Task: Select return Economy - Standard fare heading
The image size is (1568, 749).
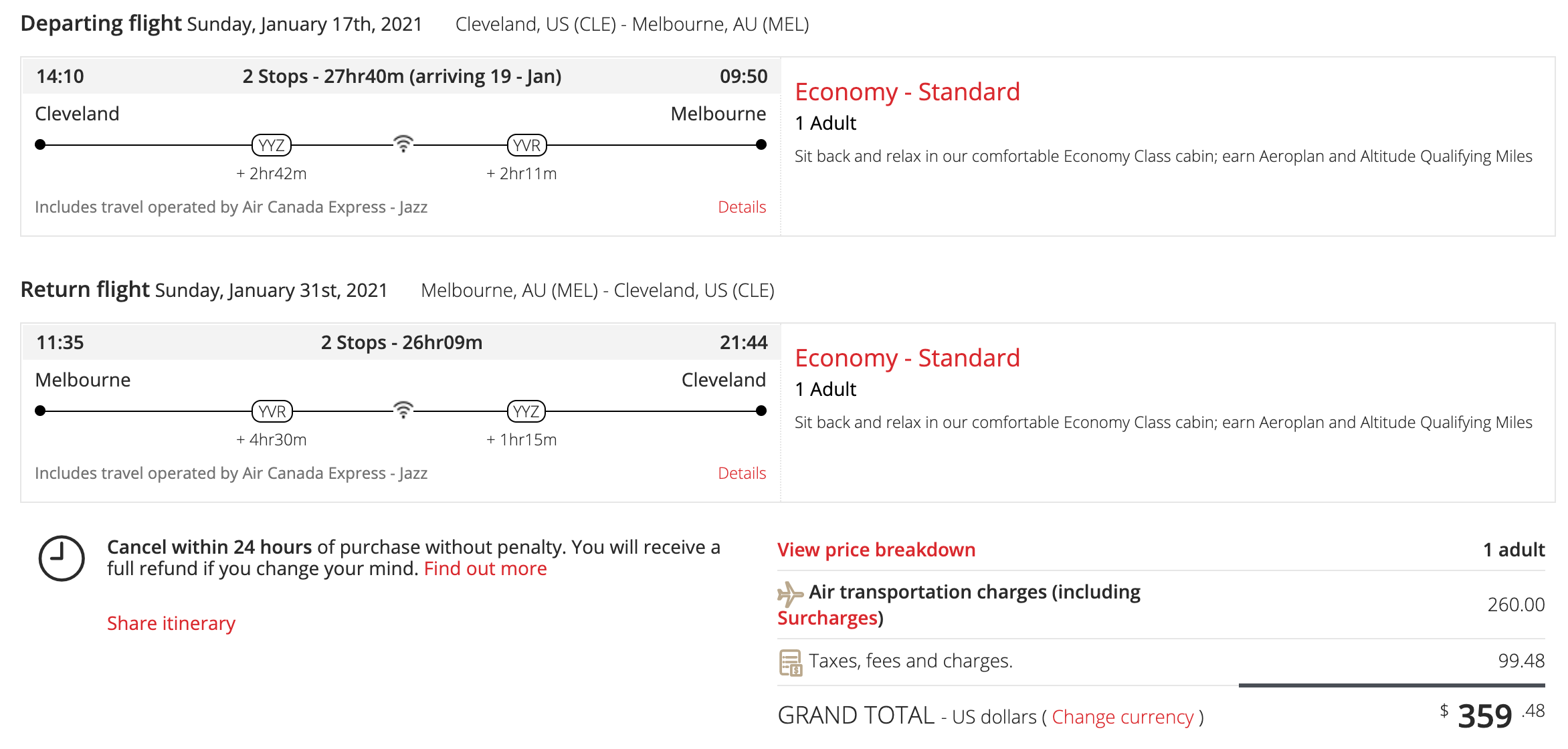Action: (906, 358)
